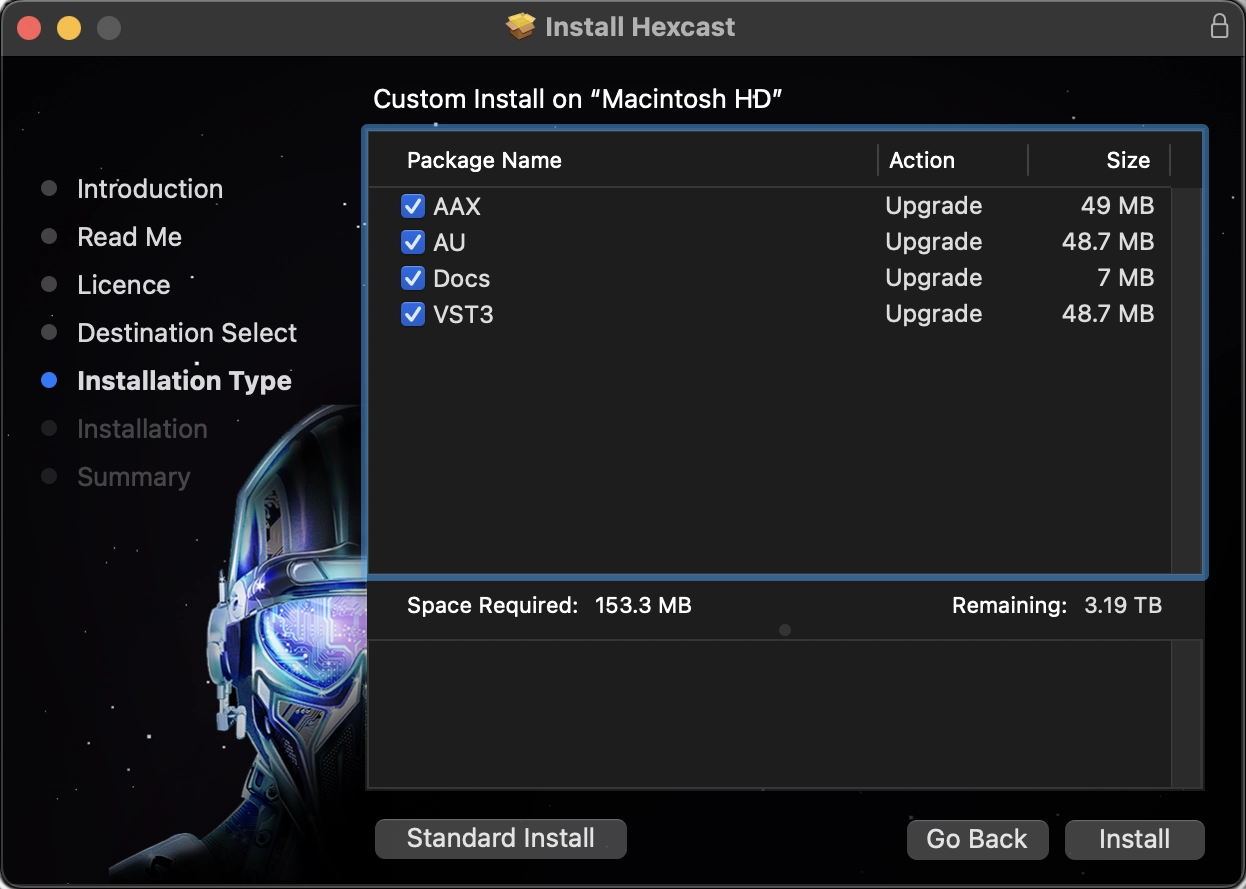Toggle the VST3 package checkbox

coord(413,314)
